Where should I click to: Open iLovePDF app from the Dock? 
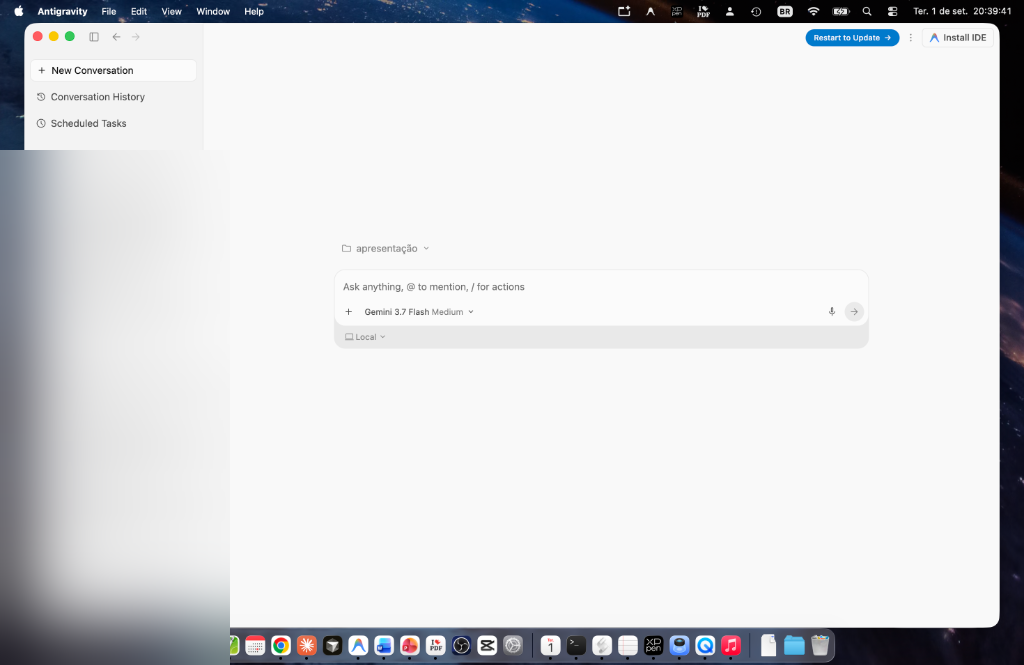[x=436, y=645]
